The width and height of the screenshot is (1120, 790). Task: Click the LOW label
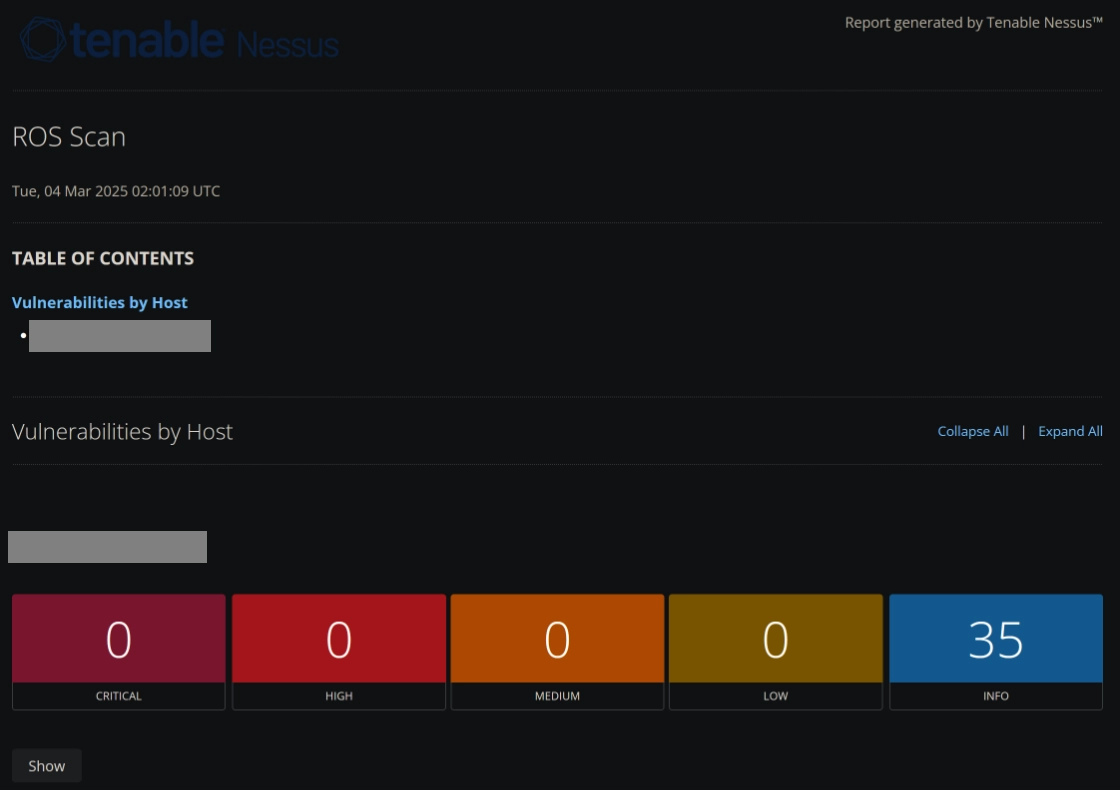click(x=776, y=696)
